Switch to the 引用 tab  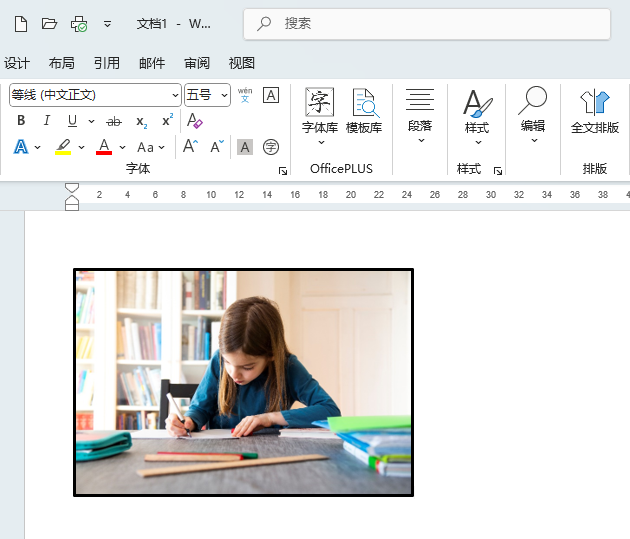[106, 63]
